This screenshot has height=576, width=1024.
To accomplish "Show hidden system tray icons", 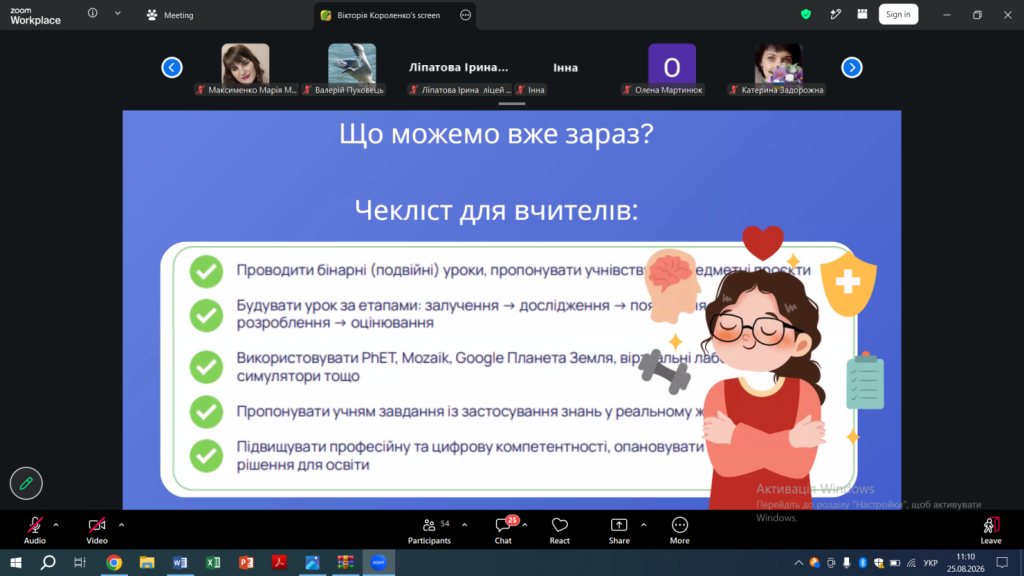I will coord(798,563).
